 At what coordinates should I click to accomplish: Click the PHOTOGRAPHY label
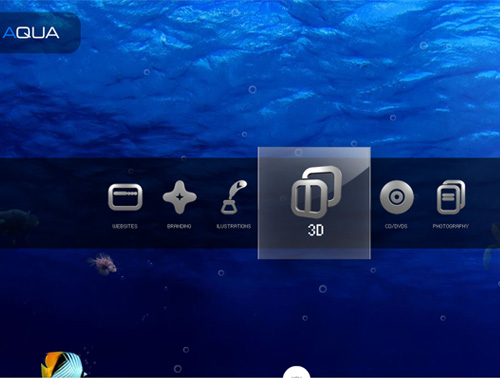[451, 226]
